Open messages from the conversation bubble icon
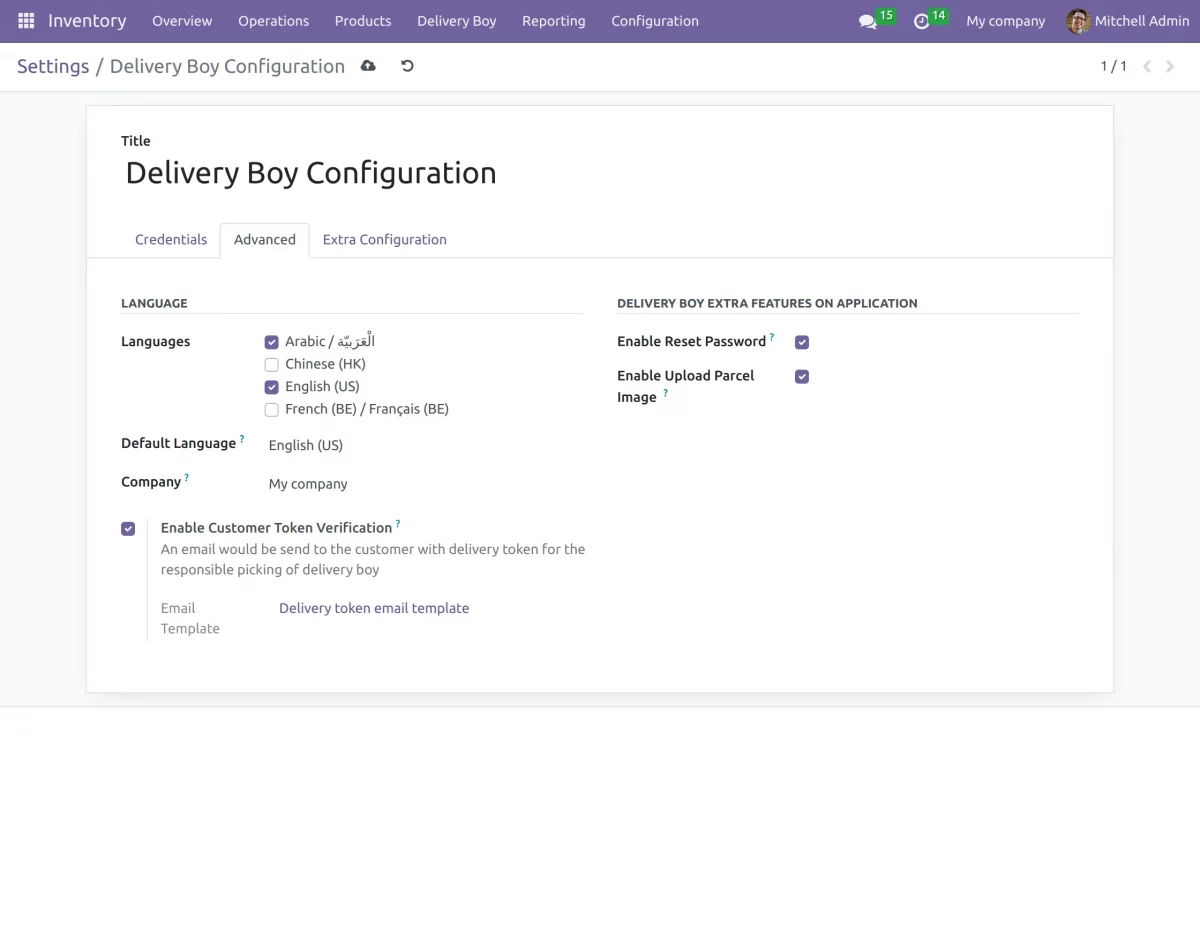Screen dimensions: 1200x943 pos(866,21)
